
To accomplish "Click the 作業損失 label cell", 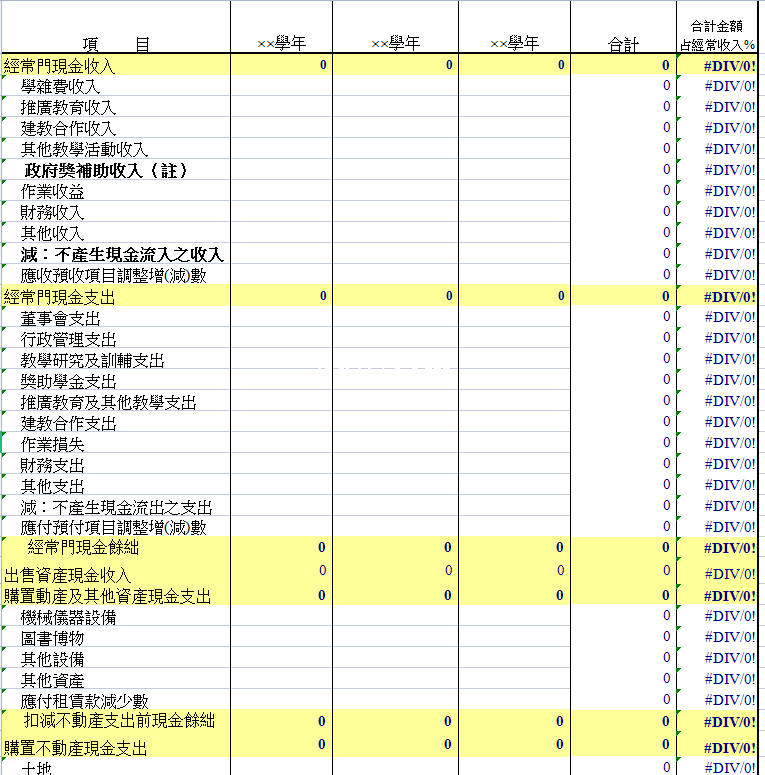I will [52, 445].
